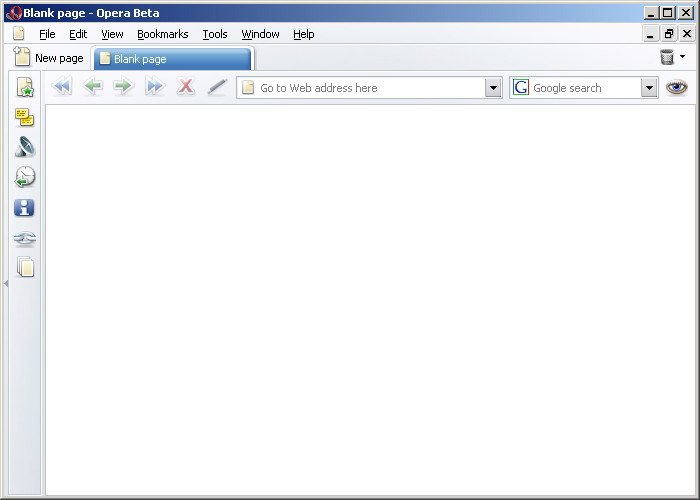Open the History panel clock icon

[25, 177]
